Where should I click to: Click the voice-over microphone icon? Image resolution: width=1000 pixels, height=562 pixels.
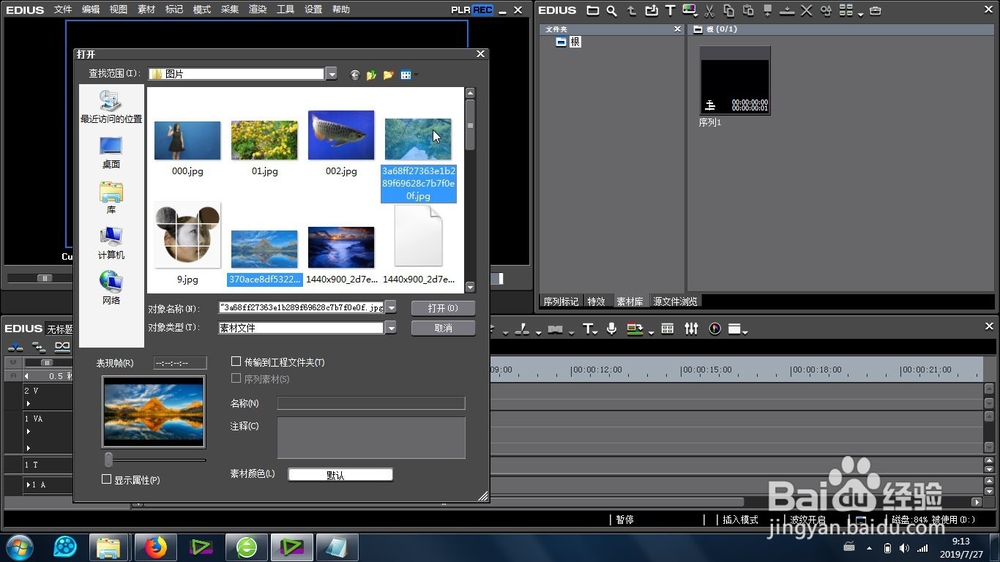coord(611,329)
